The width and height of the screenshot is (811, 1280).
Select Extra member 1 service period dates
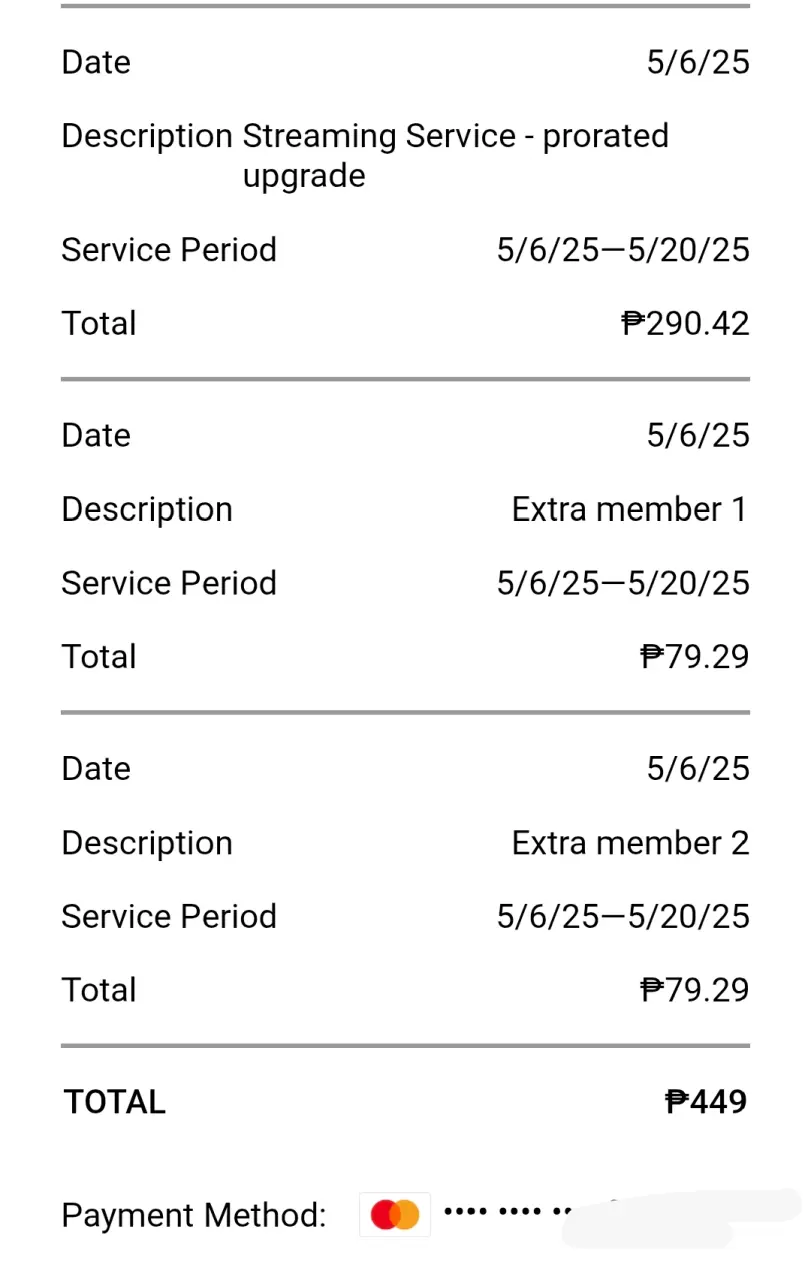(x=623, y=583)
